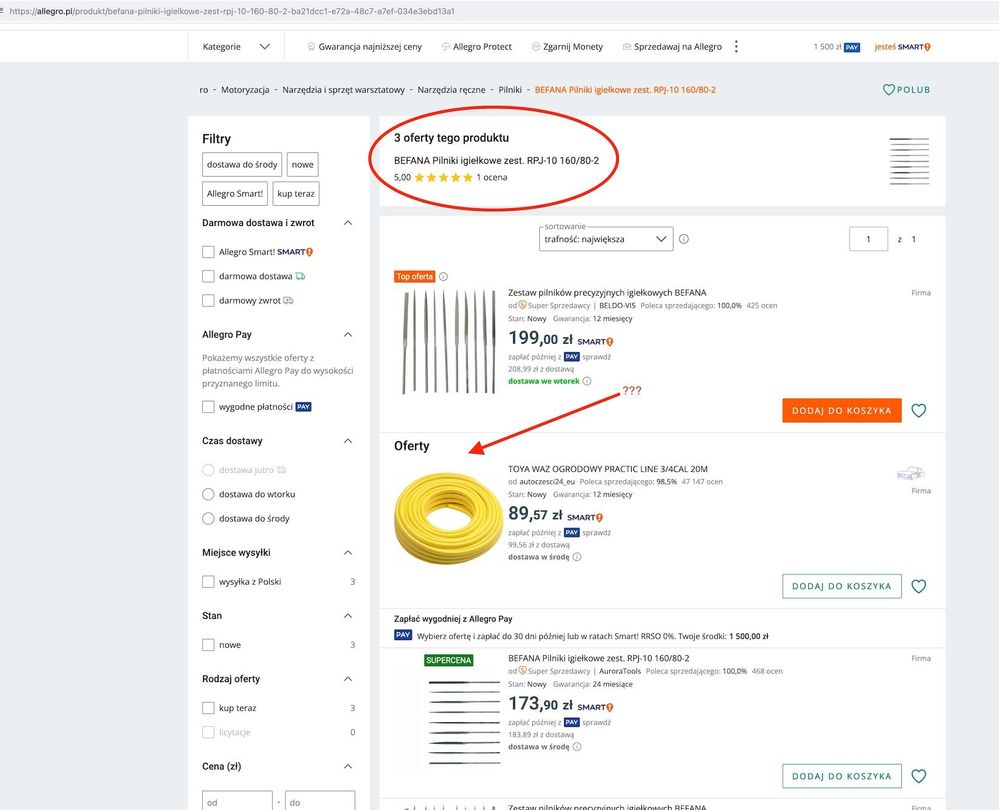Click PAY badge under 199,00 zł price

click(x=571, y=357)
